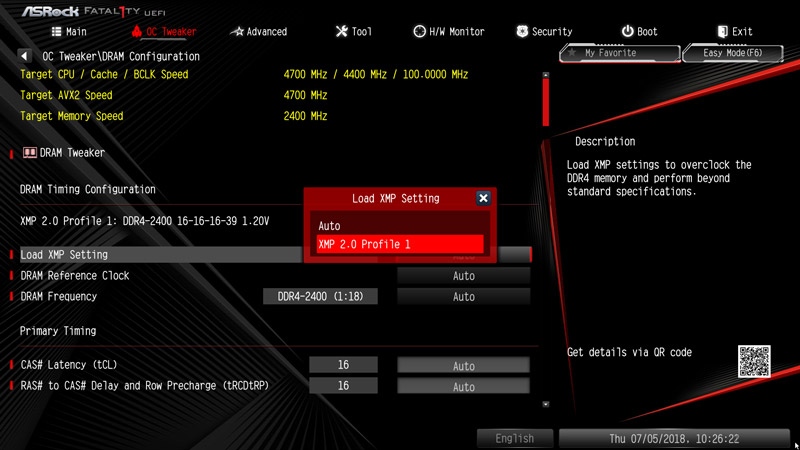Select RAS# to CAS# Delay label
The image size is (800, 450).
click(x=144, y=386)
